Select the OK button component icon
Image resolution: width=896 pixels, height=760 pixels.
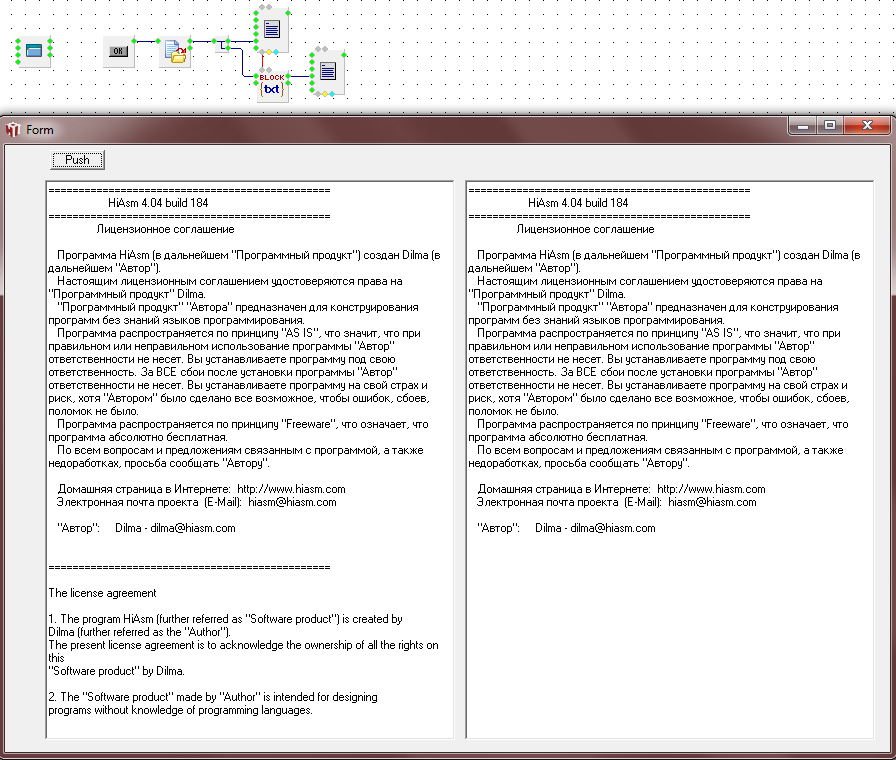point(118,51)
